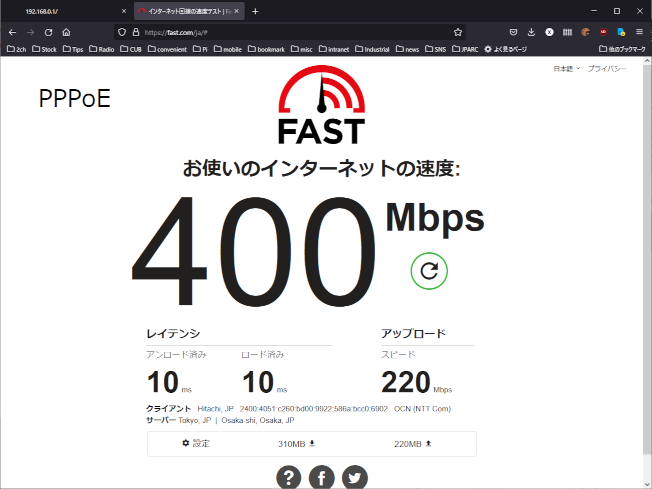Image resolution: width=652 pixels, height=489 pixels.
Task: Open the misc bookmark folder
Action: (x=302, y=49)
